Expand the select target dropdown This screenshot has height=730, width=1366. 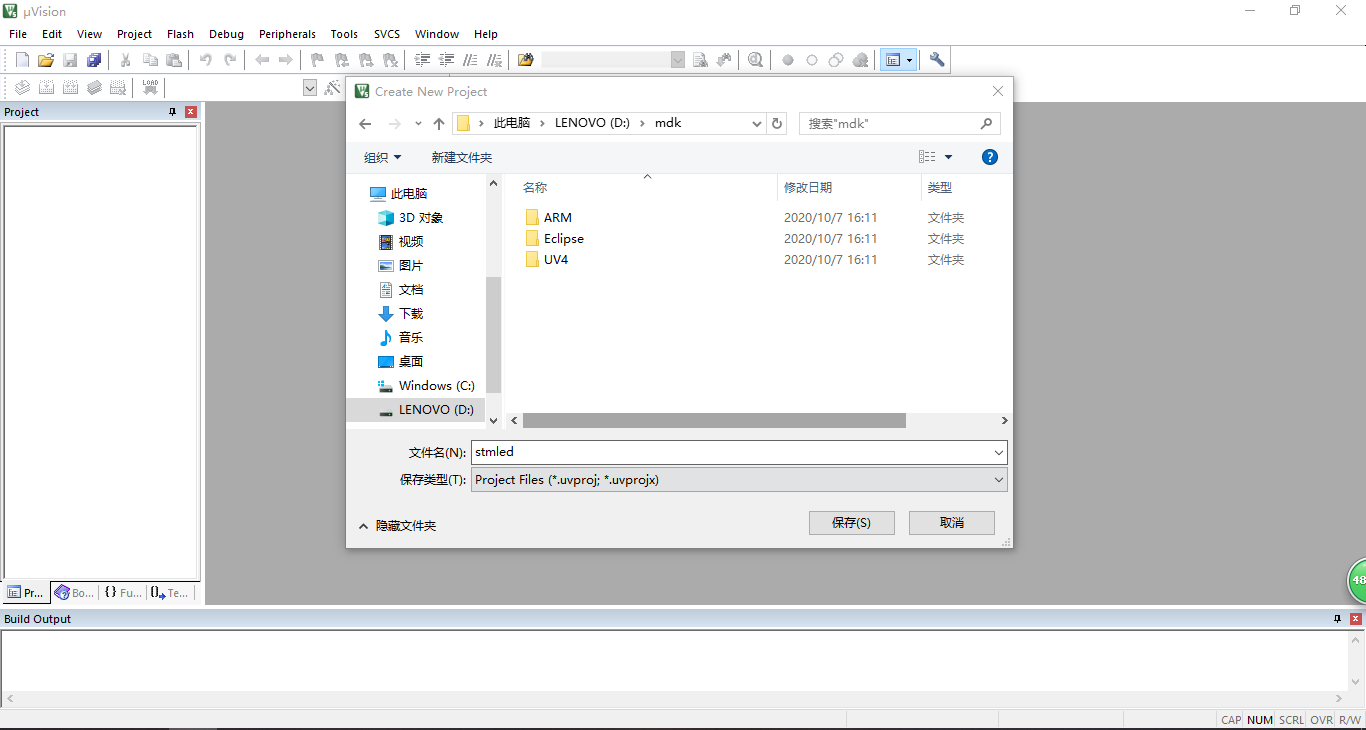310,88
